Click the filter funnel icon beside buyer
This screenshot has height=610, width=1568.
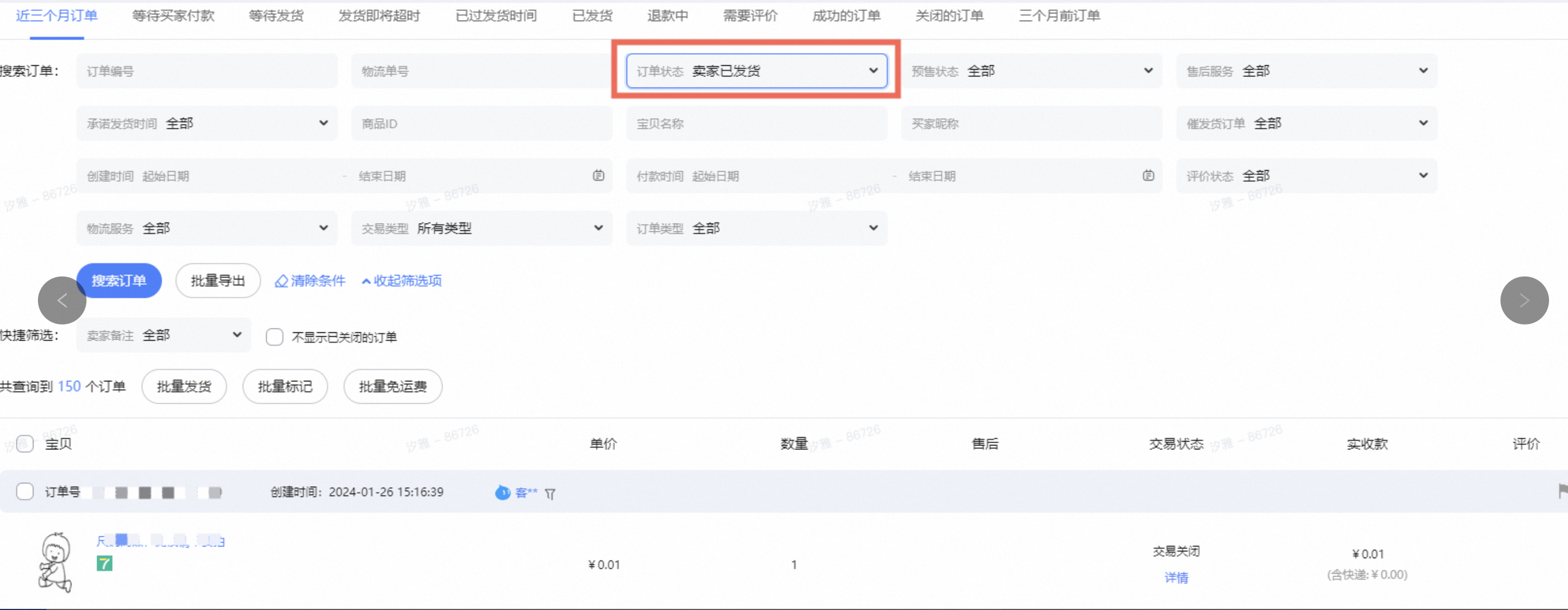(x=550, y=493)
